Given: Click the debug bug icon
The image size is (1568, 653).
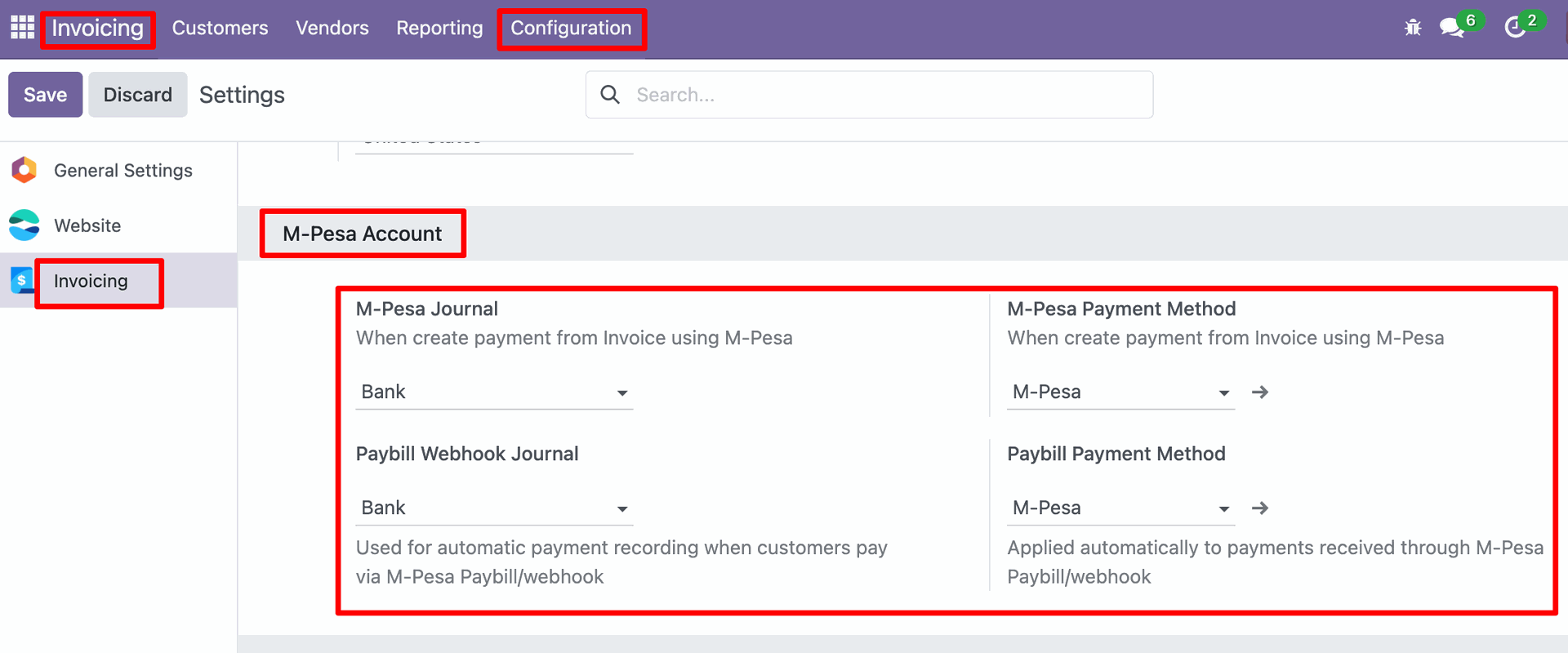Looking at the screenshot, I should [1413, 28].
